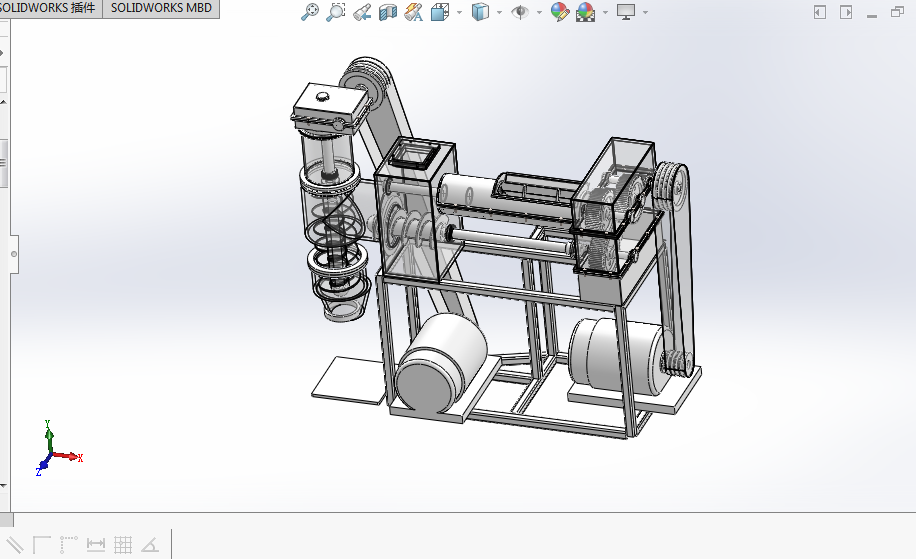Restore down the document window
Viewport: 916px width, 559px height.
(x=897, y=12)
